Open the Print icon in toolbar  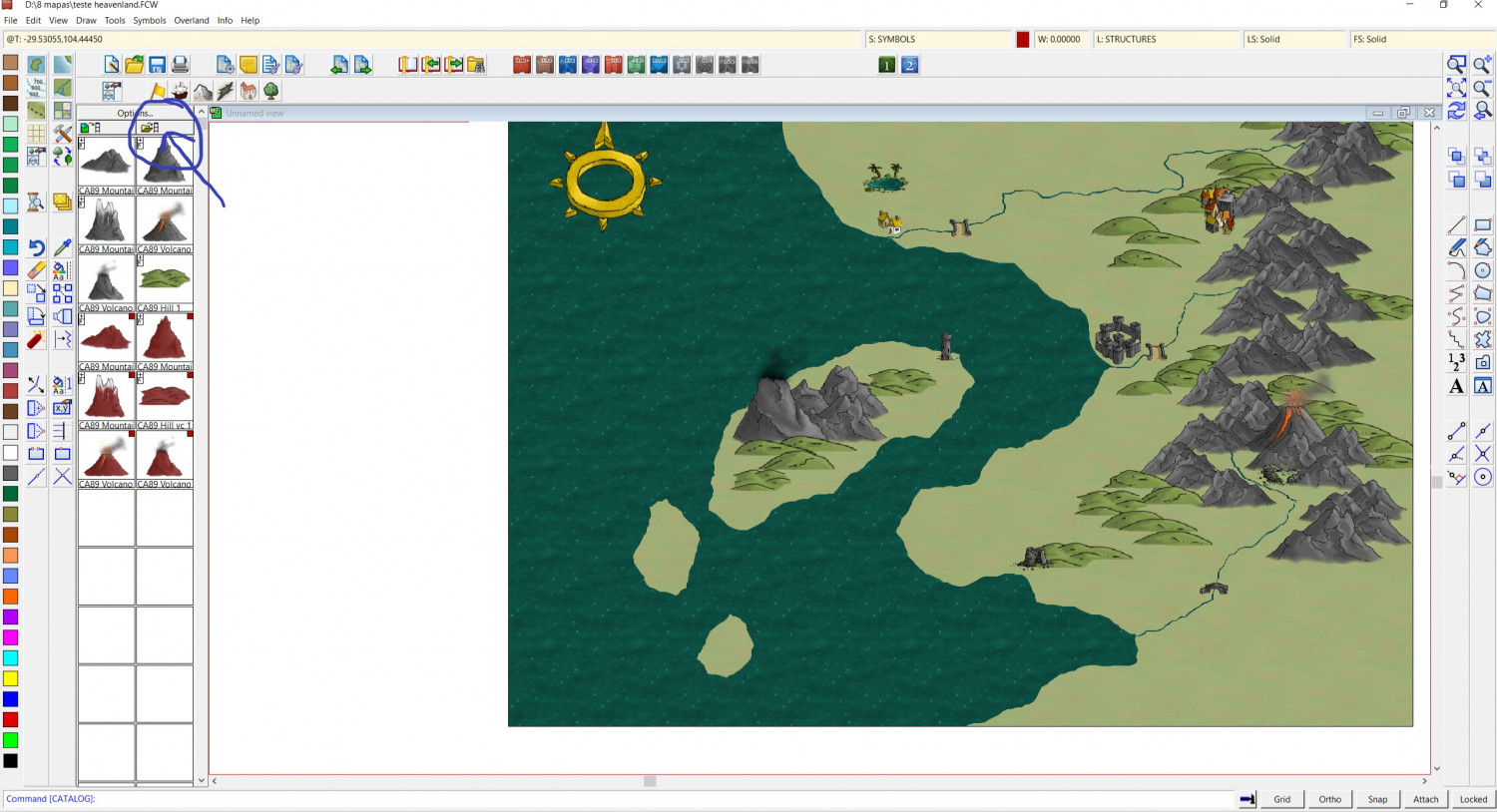pos(181,65)
